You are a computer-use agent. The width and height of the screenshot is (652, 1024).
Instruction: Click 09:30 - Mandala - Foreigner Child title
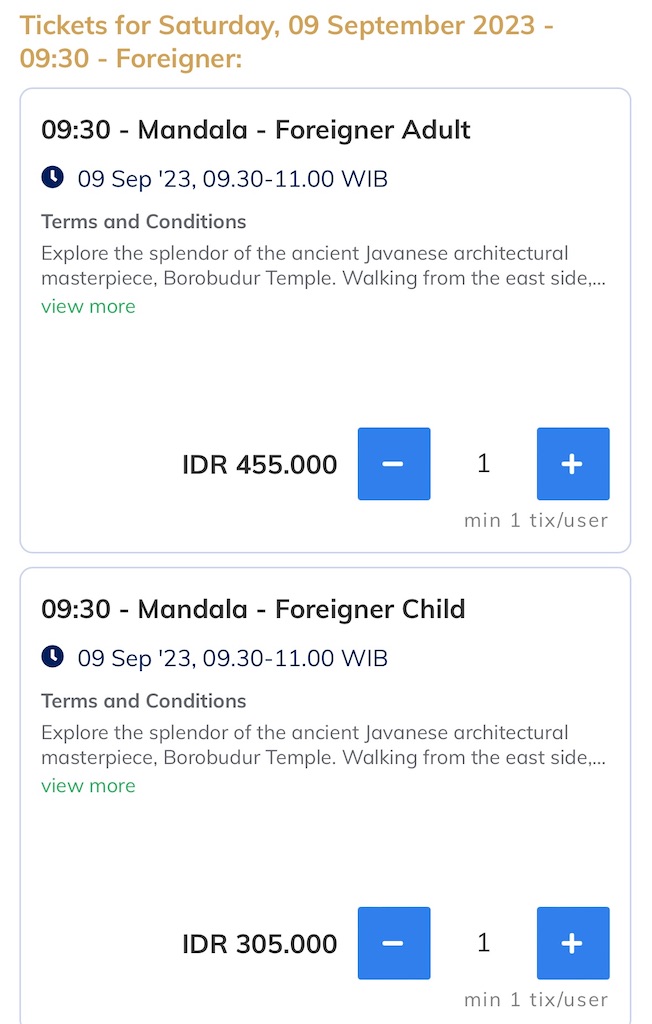[x=253, y=609]
